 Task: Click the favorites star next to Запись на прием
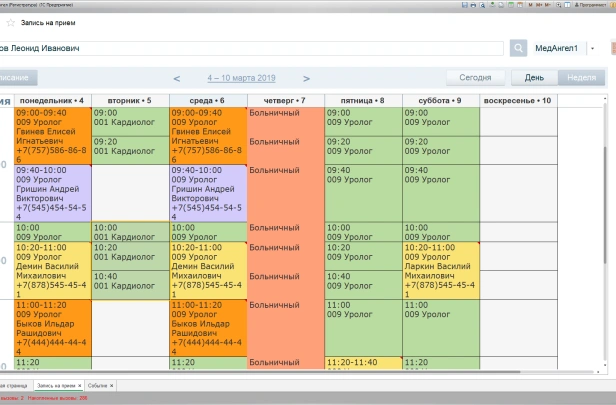11,22
